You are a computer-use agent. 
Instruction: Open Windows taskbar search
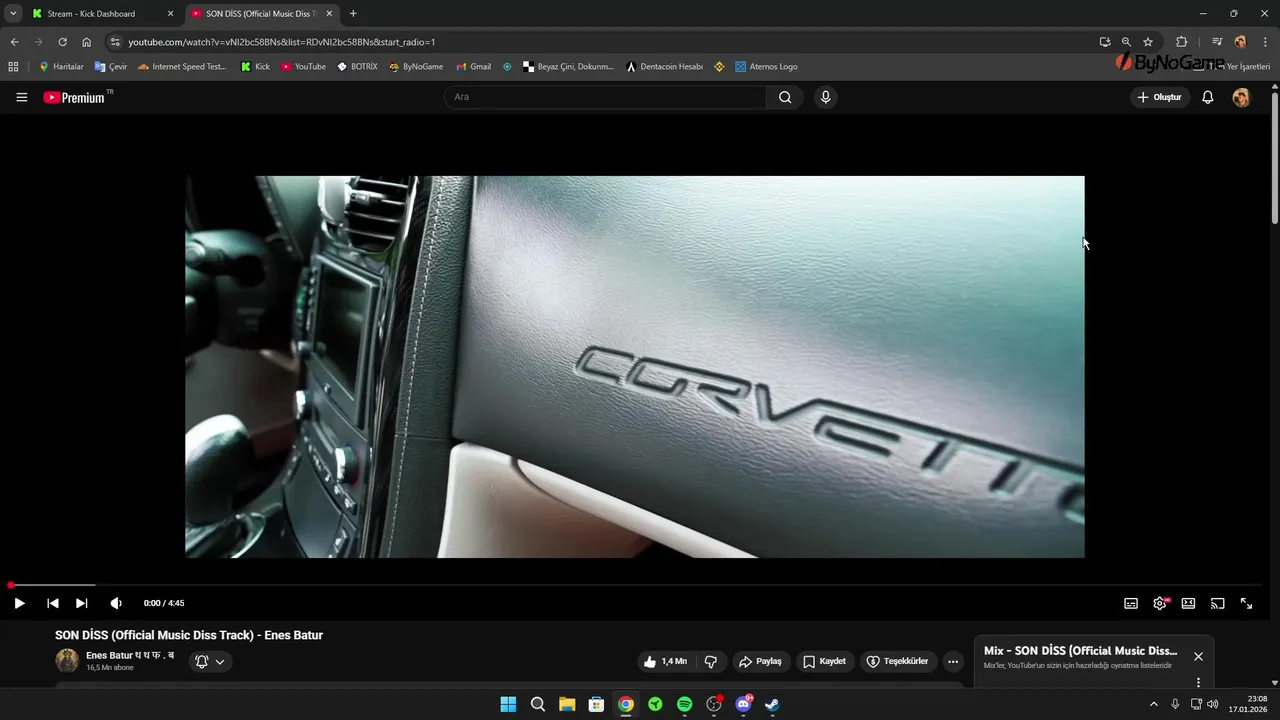(538, 704)
